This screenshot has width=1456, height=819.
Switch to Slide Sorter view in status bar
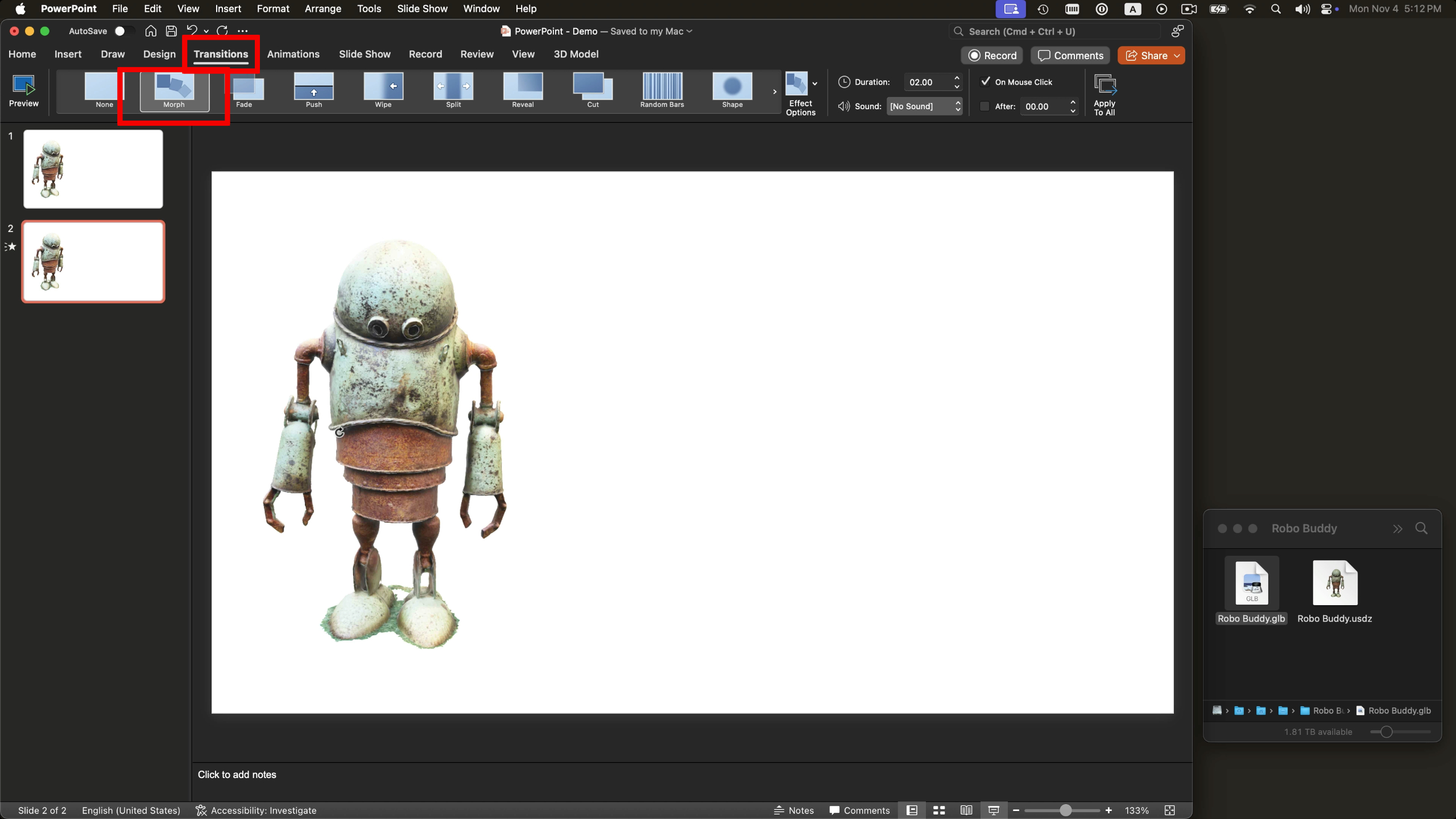tap(938, 810)
